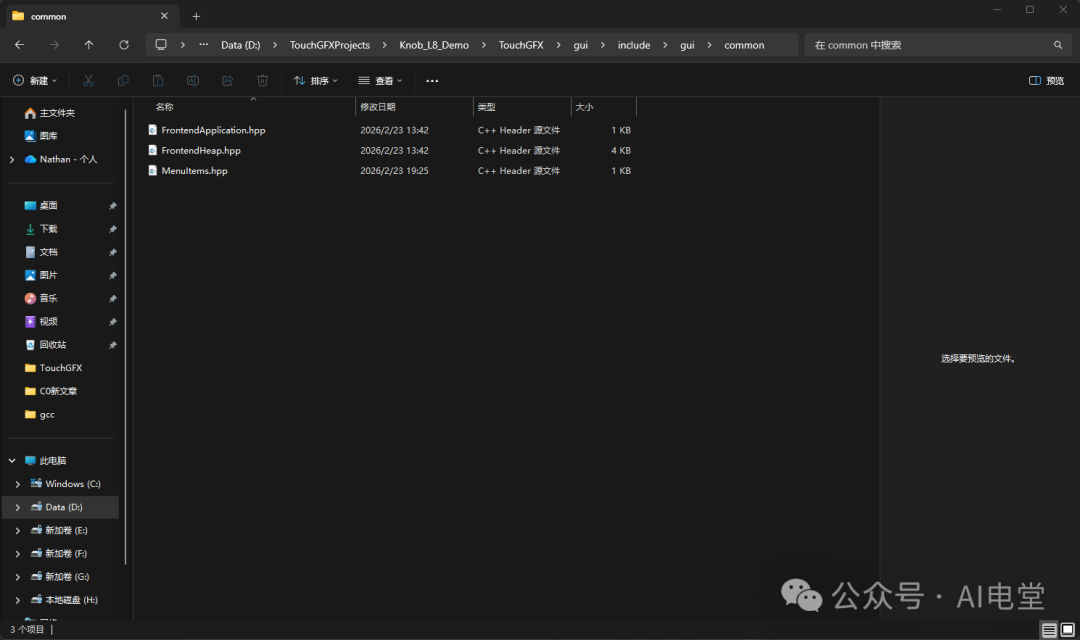This screenshot has height=640, width=1080.
Task: Click the cut scissors icon
Action: click(x=88, y=81)
